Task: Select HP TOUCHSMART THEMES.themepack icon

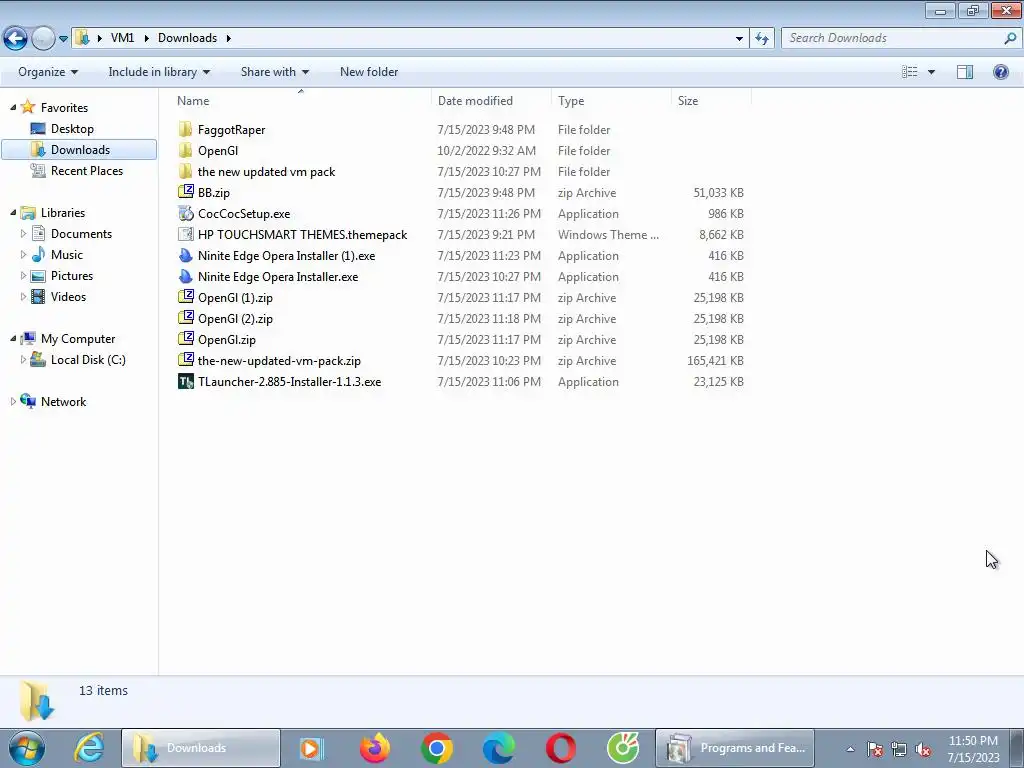Action: coord(185,234)
